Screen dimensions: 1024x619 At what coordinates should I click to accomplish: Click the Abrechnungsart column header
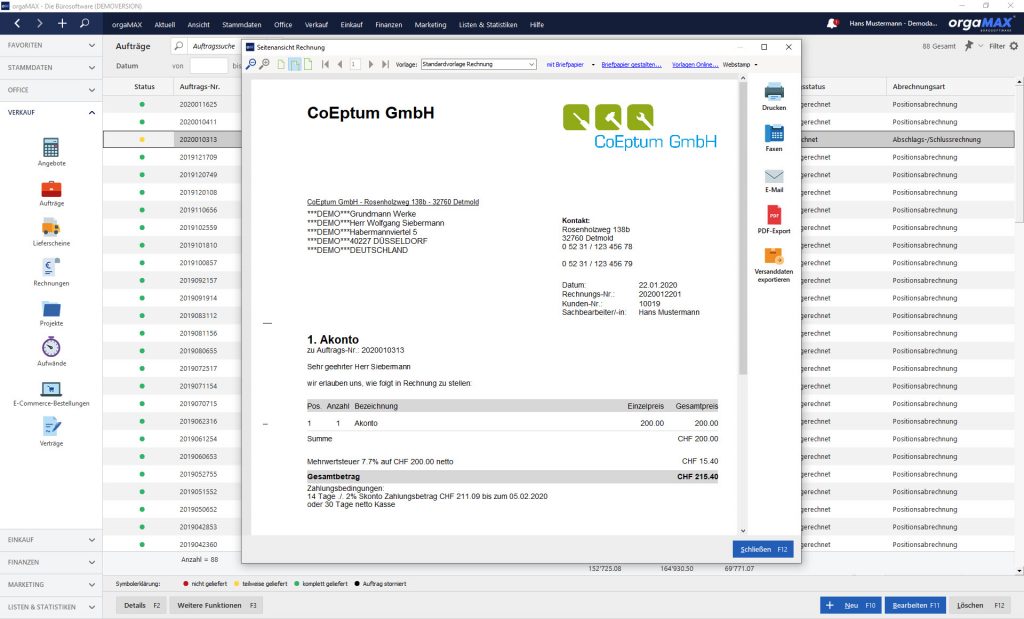click(918, 86)
